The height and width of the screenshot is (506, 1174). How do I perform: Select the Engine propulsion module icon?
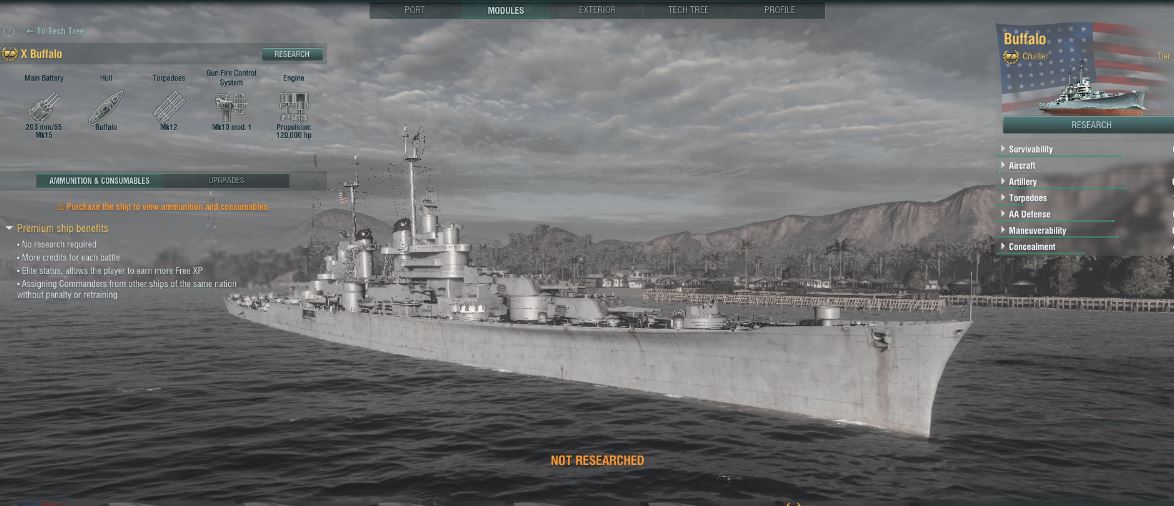[294, 106]
